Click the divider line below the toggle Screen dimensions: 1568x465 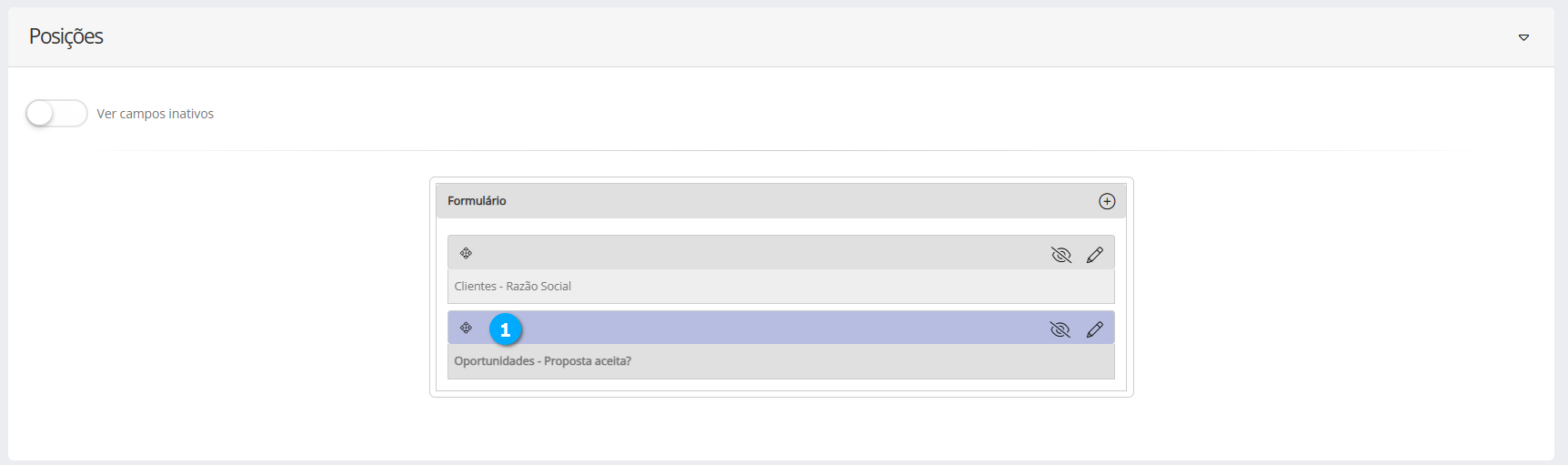point(780,151)
